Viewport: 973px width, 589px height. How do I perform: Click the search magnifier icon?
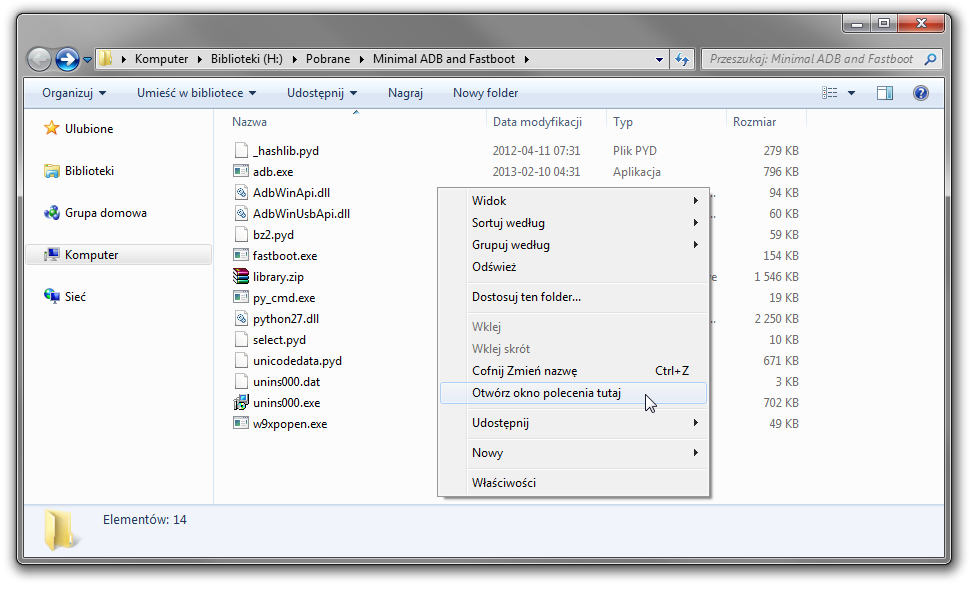coord(930,59)
